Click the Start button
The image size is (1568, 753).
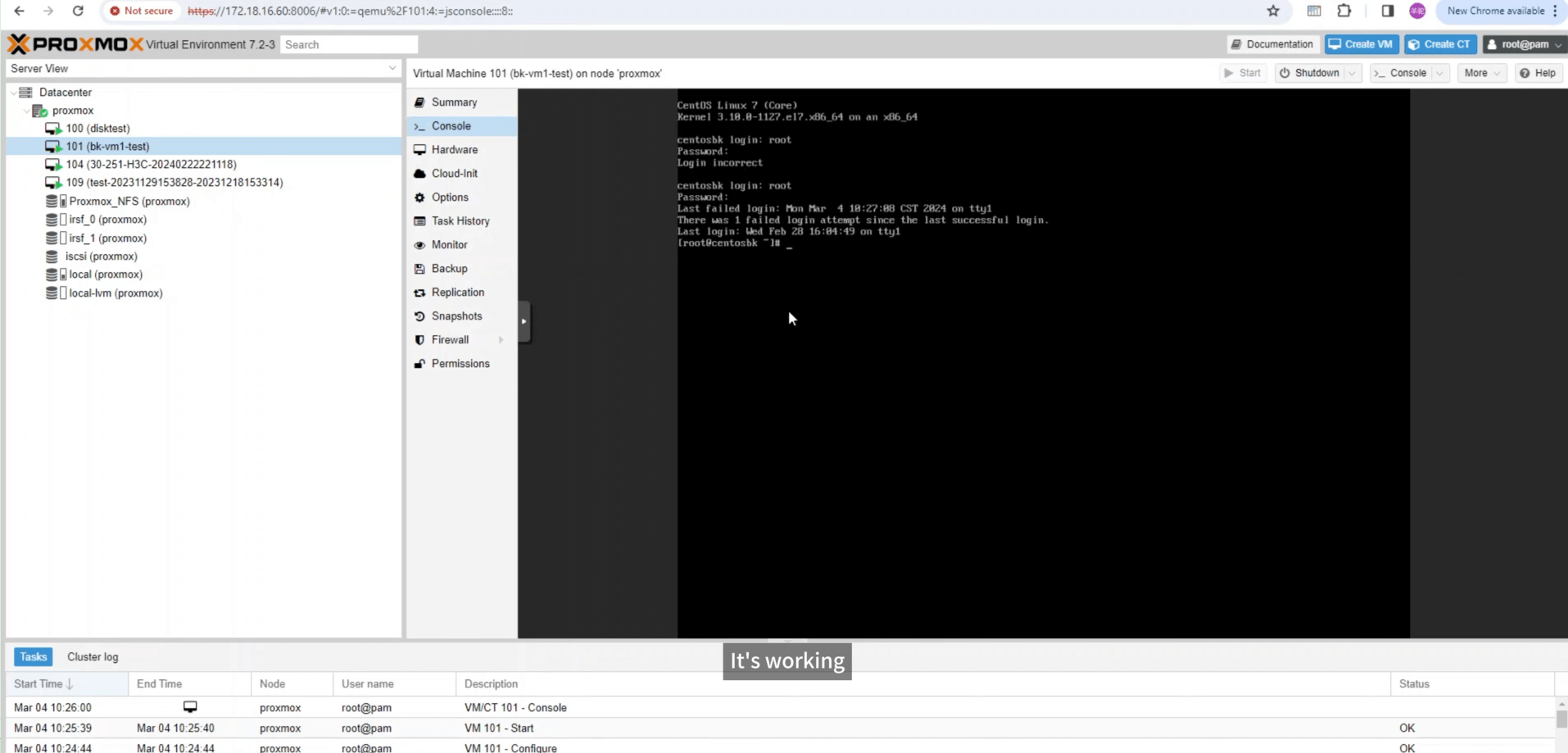point(1243,73)
